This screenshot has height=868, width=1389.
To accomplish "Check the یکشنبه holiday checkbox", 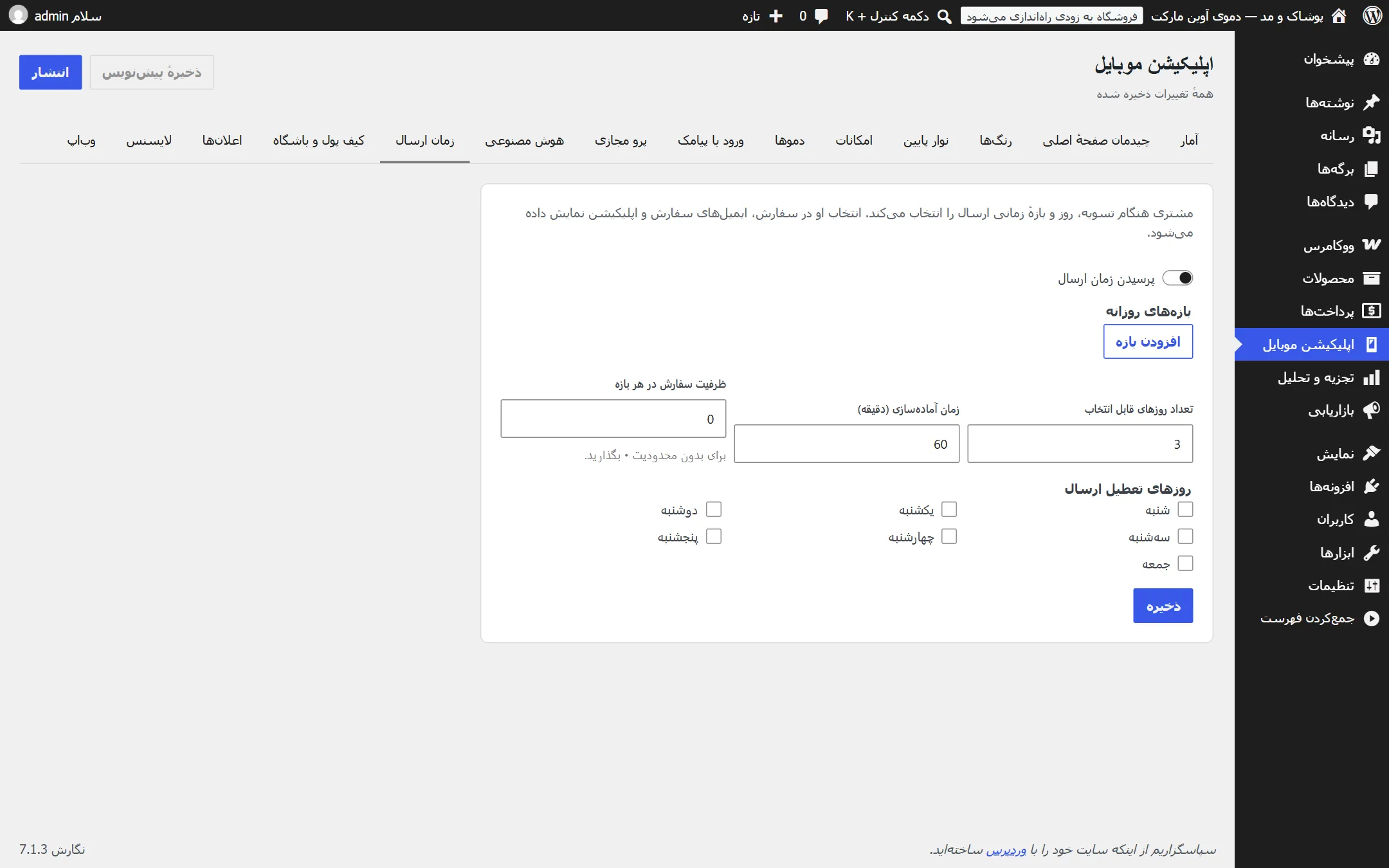I will (949, 509).
